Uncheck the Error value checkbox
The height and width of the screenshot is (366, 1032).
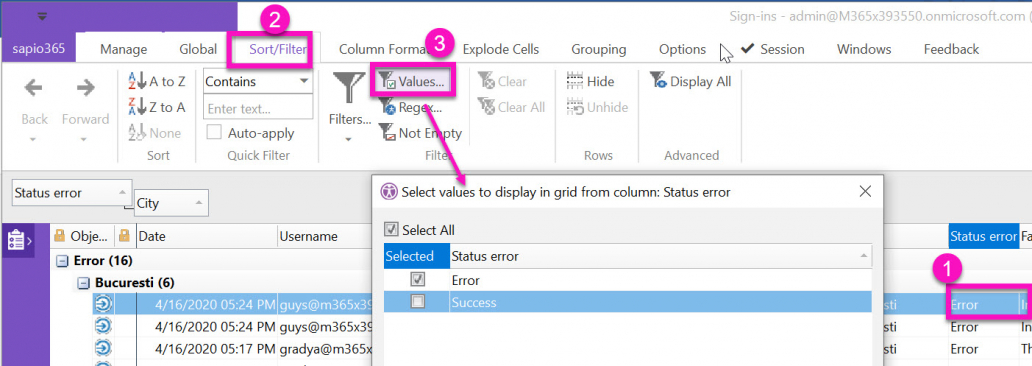(x=418, y=279)
